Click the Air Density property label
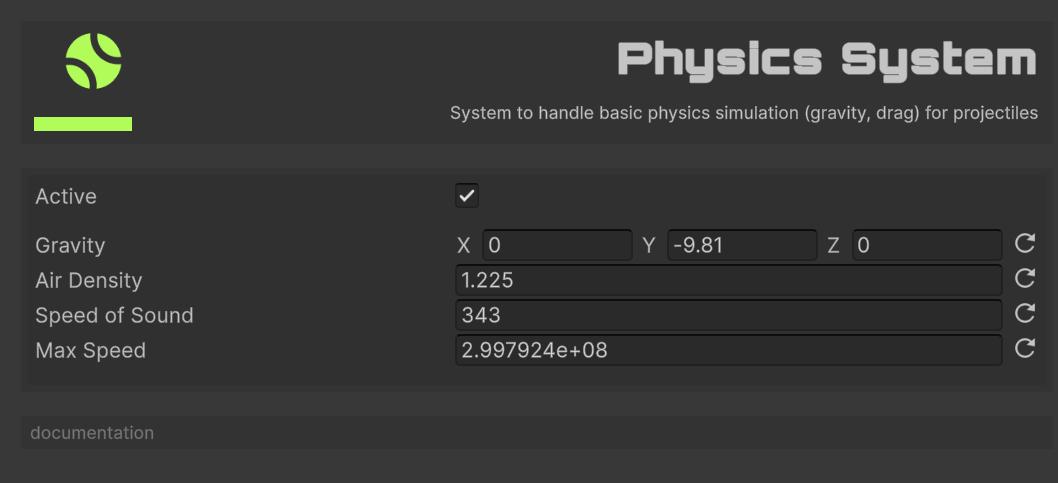The image size is (1058, 483). (x=88, y=281)
